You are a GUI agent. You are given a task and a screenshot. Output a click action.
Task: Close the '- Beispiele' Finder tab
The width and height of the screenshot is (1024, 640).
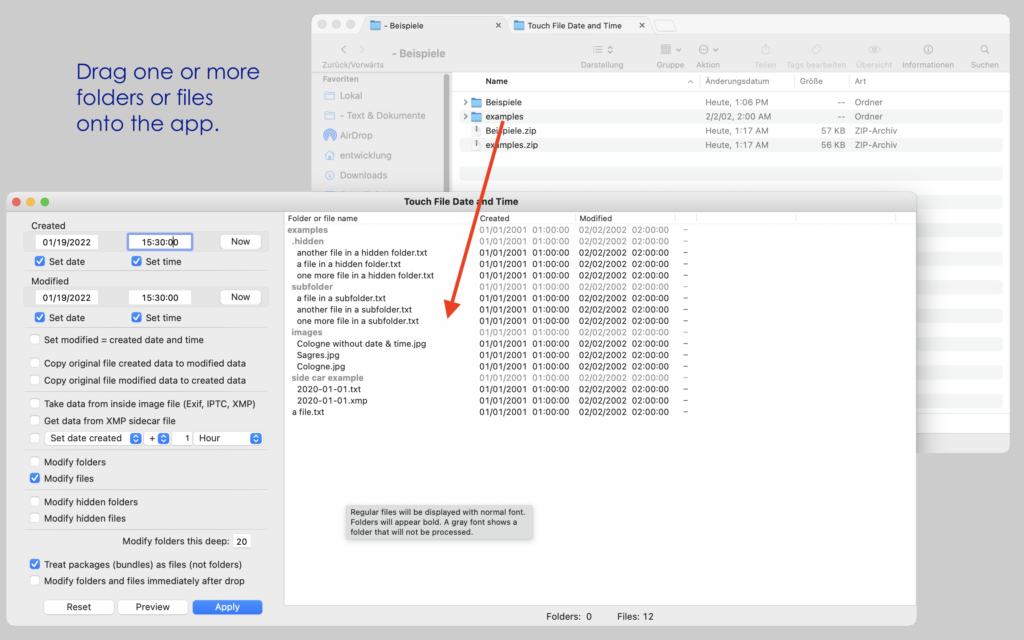[498, 25]
